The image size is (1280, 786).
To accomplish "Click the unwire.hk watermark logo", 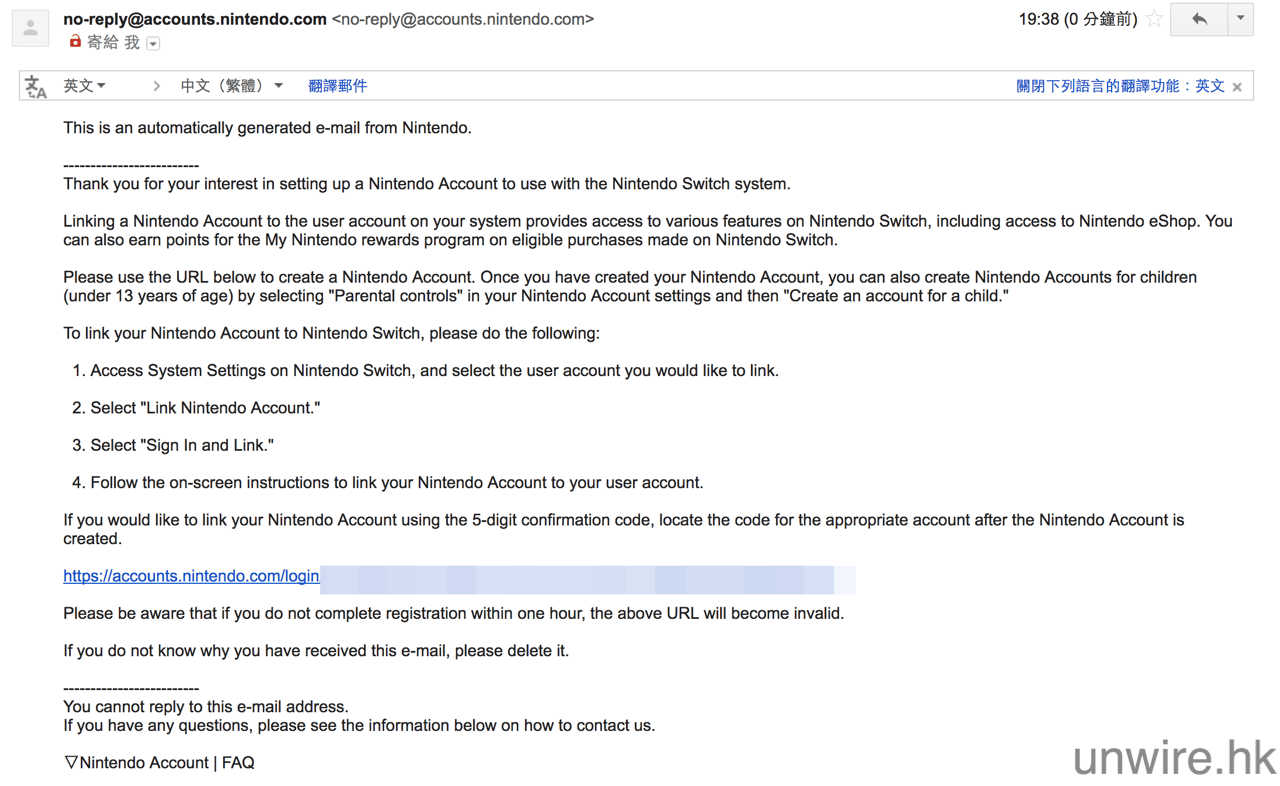I will point(1175,758).
